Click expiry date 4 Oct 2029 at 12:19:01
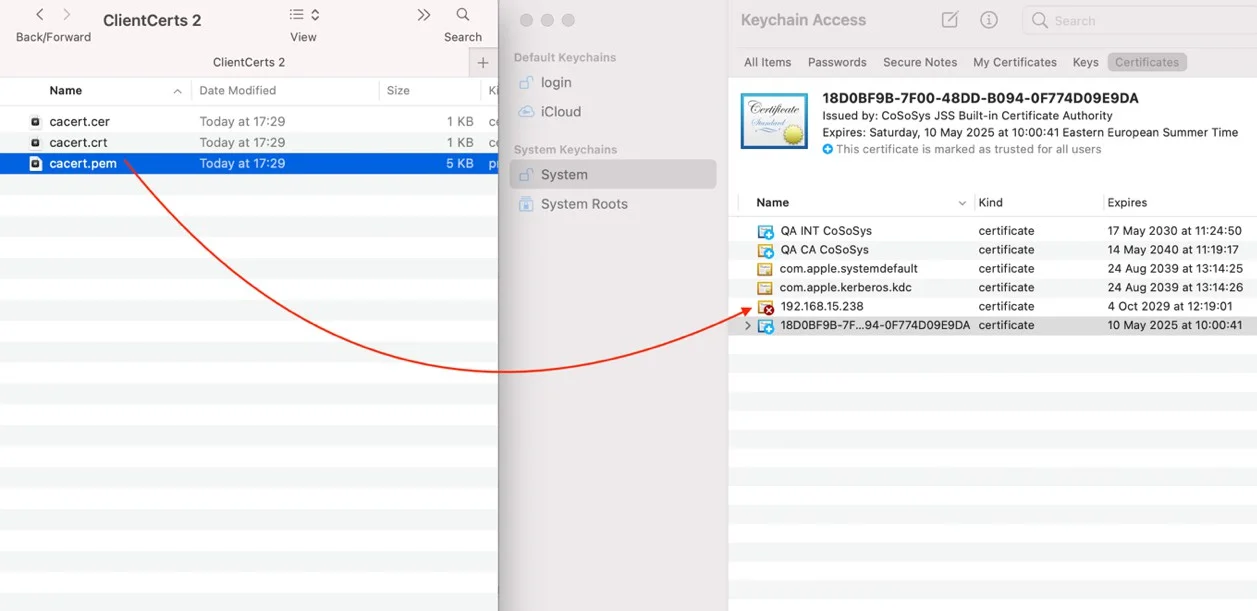This screenshot has width=1257, height=611. 1170,307
